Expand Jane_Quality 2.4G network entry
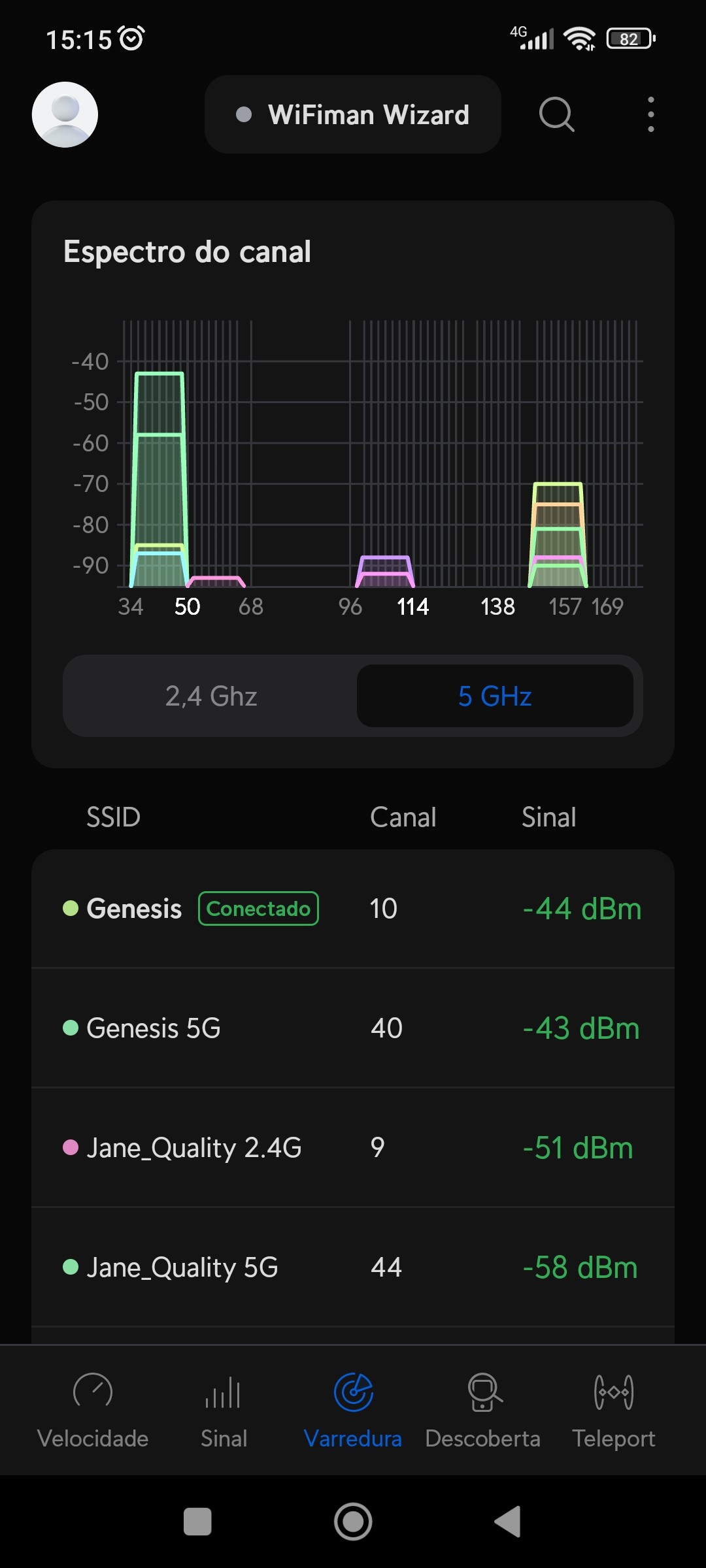 [353, 1148]
